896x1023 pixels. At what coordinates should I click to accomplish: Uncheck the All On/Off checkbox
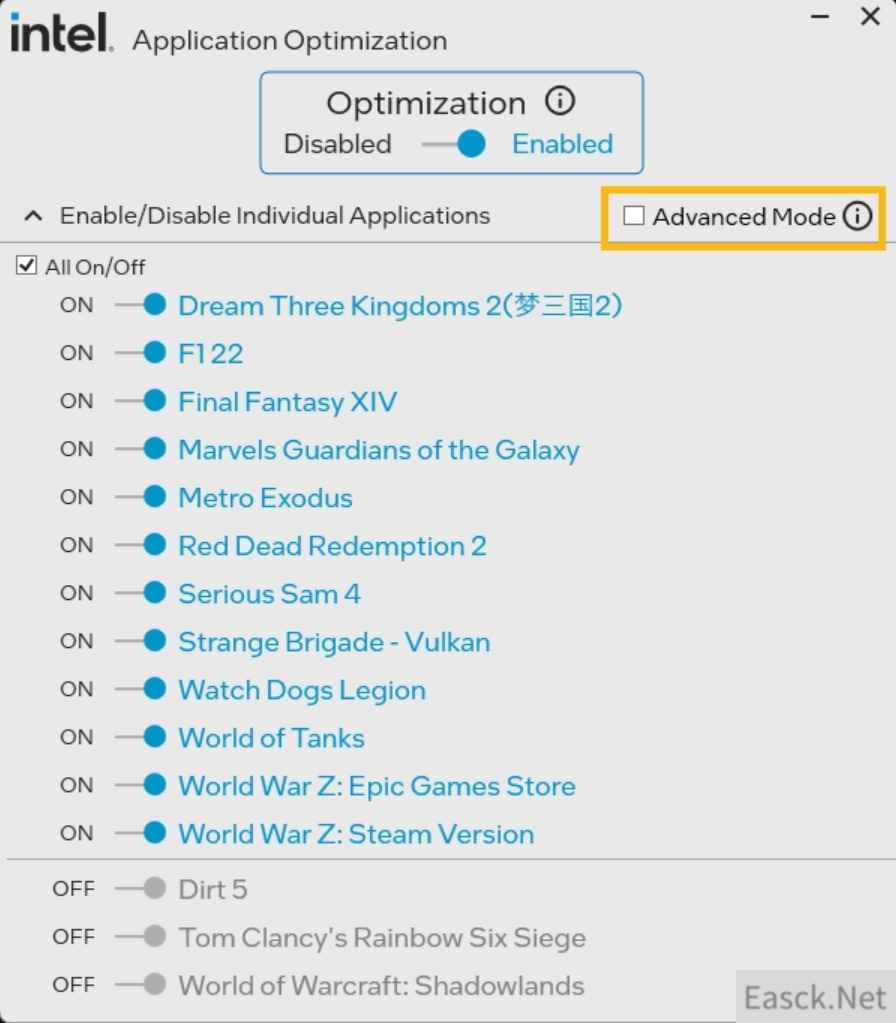(26, 266)
